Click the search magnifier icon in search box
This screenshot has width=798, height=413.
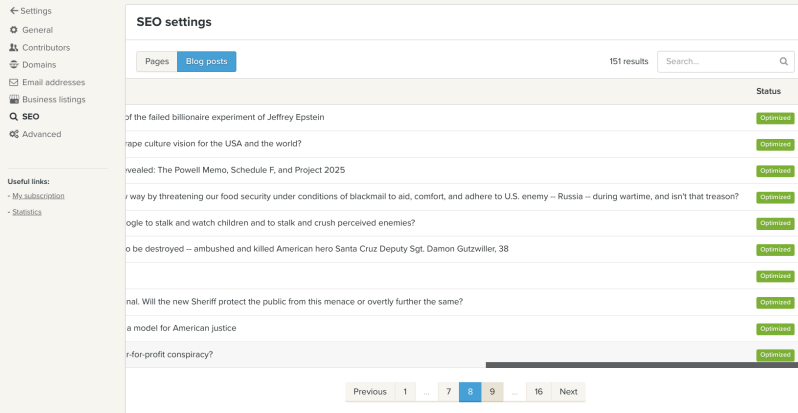[x=784, y=61]
